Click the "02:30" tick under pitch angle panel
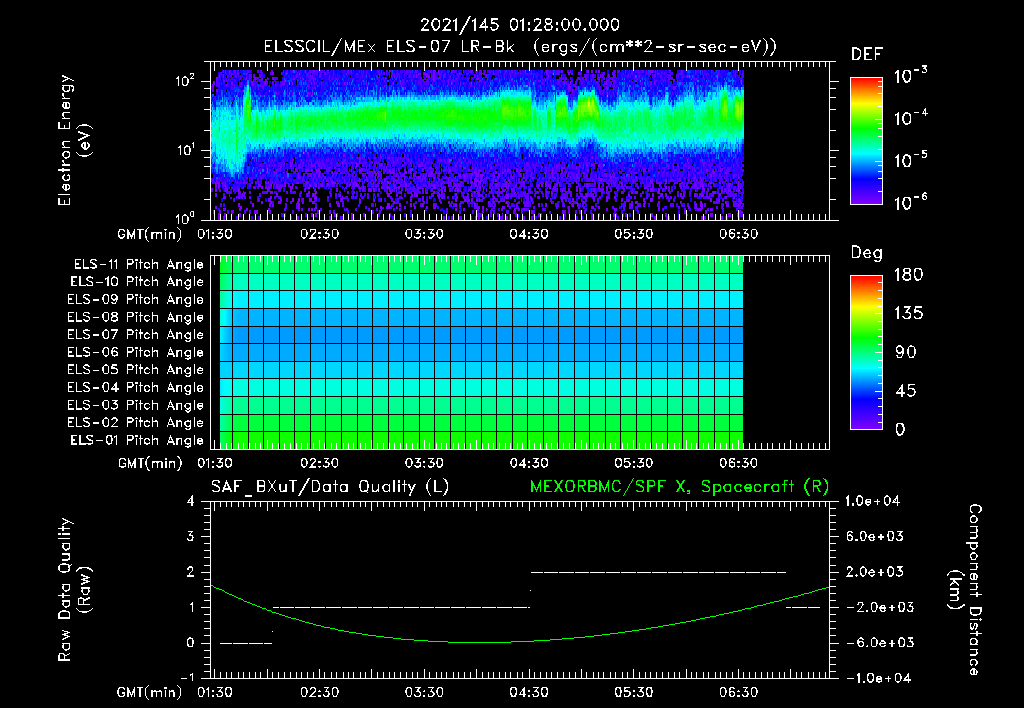The image size is (1024, 708). pyautogui.click(x=319, y=463)
